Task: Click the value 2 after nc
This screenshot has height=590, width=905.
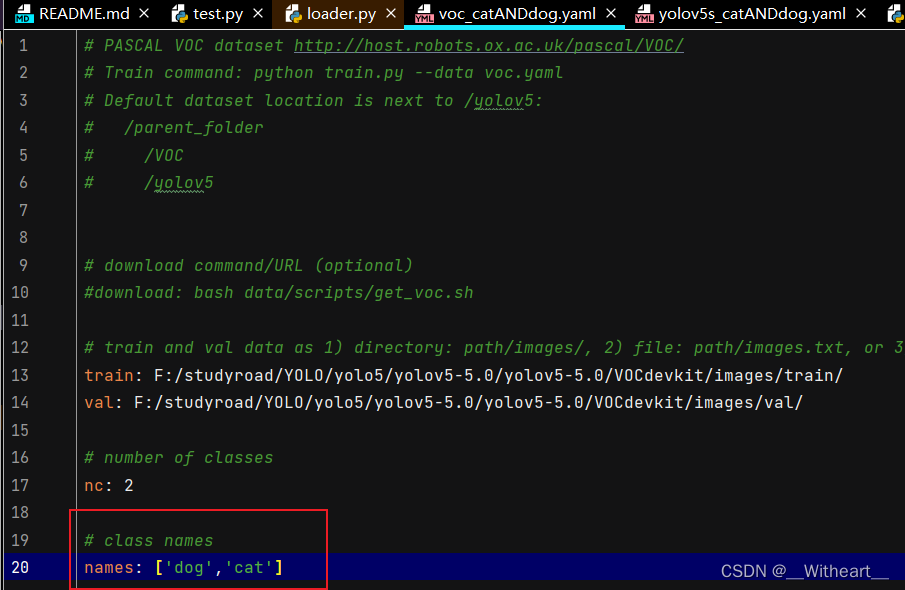Action: tap(129, 486)
